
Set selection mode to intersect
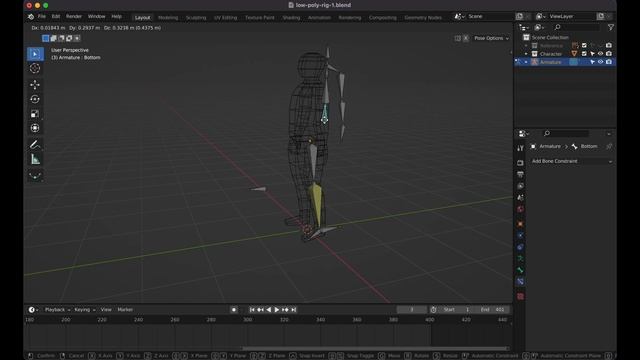tap(77, 38)
